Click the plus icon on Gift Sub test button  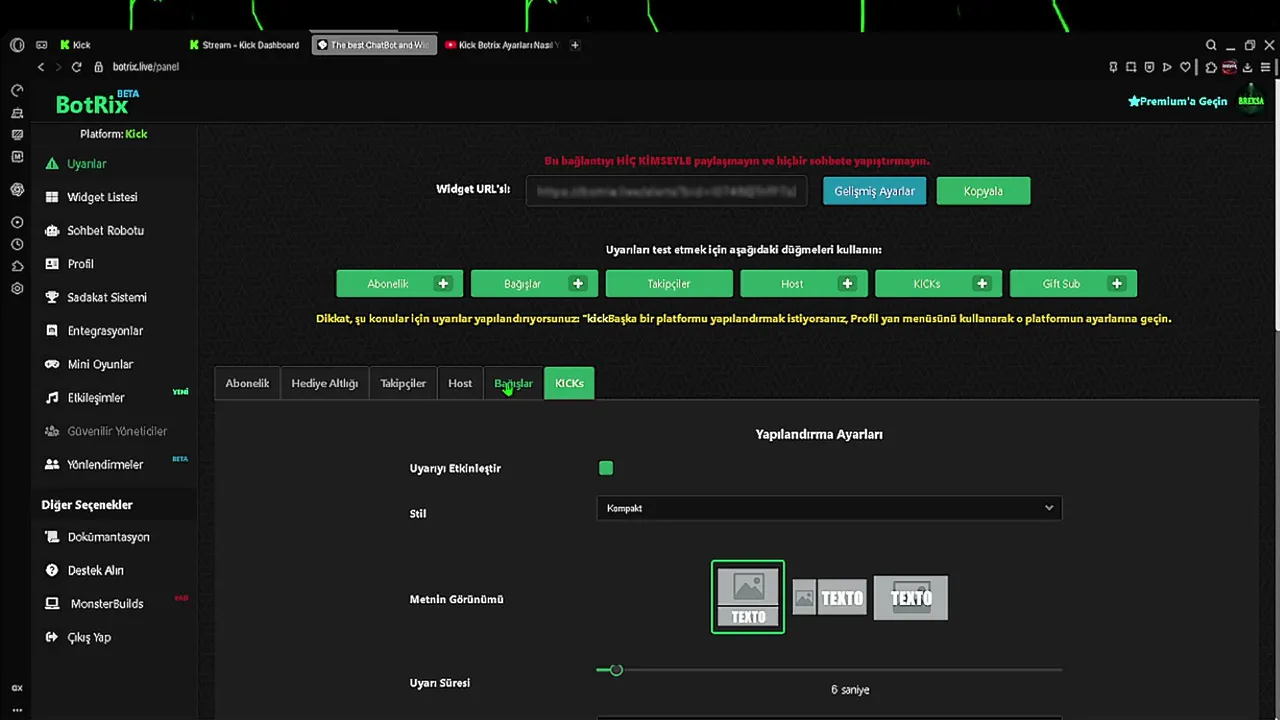1117,284
